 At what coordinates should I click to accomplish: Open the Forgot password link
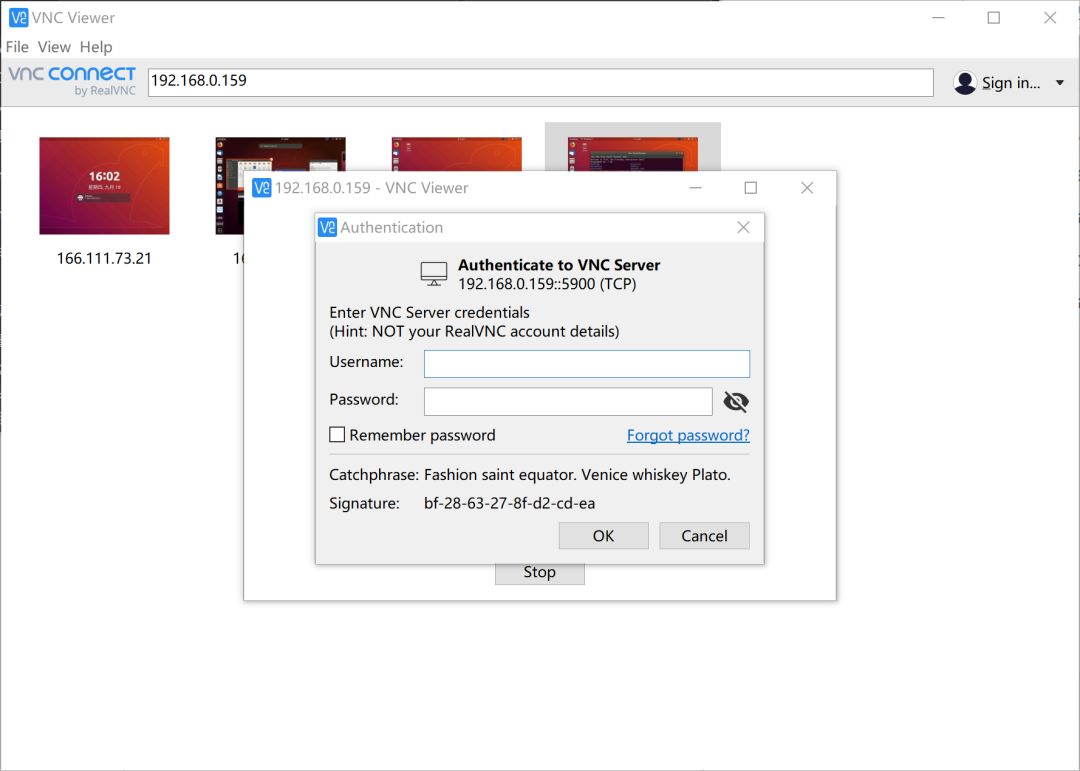tap(688, 435)
